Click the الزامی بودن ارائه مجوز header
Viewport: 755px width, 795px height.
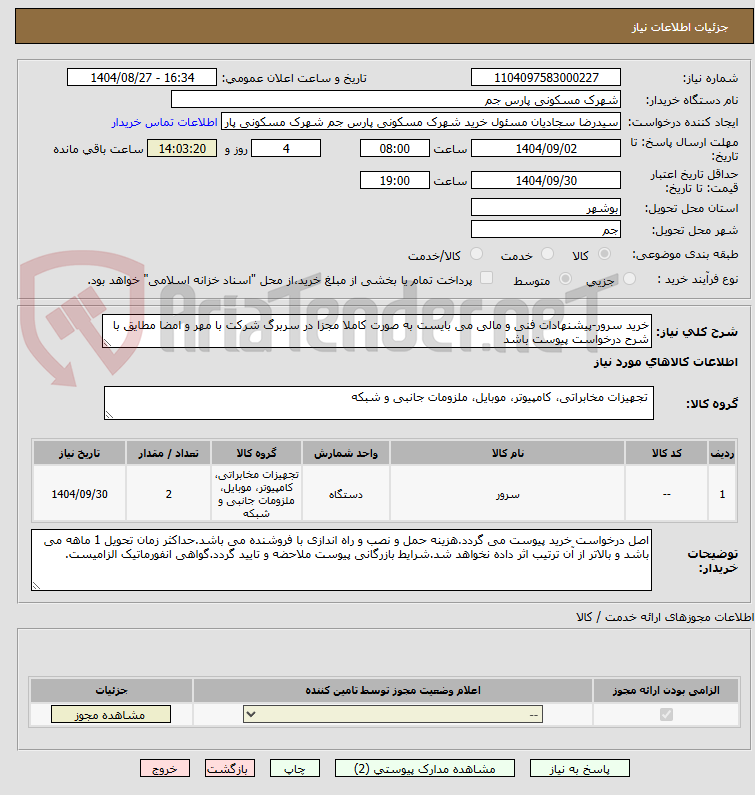click(x=666, y=691)
